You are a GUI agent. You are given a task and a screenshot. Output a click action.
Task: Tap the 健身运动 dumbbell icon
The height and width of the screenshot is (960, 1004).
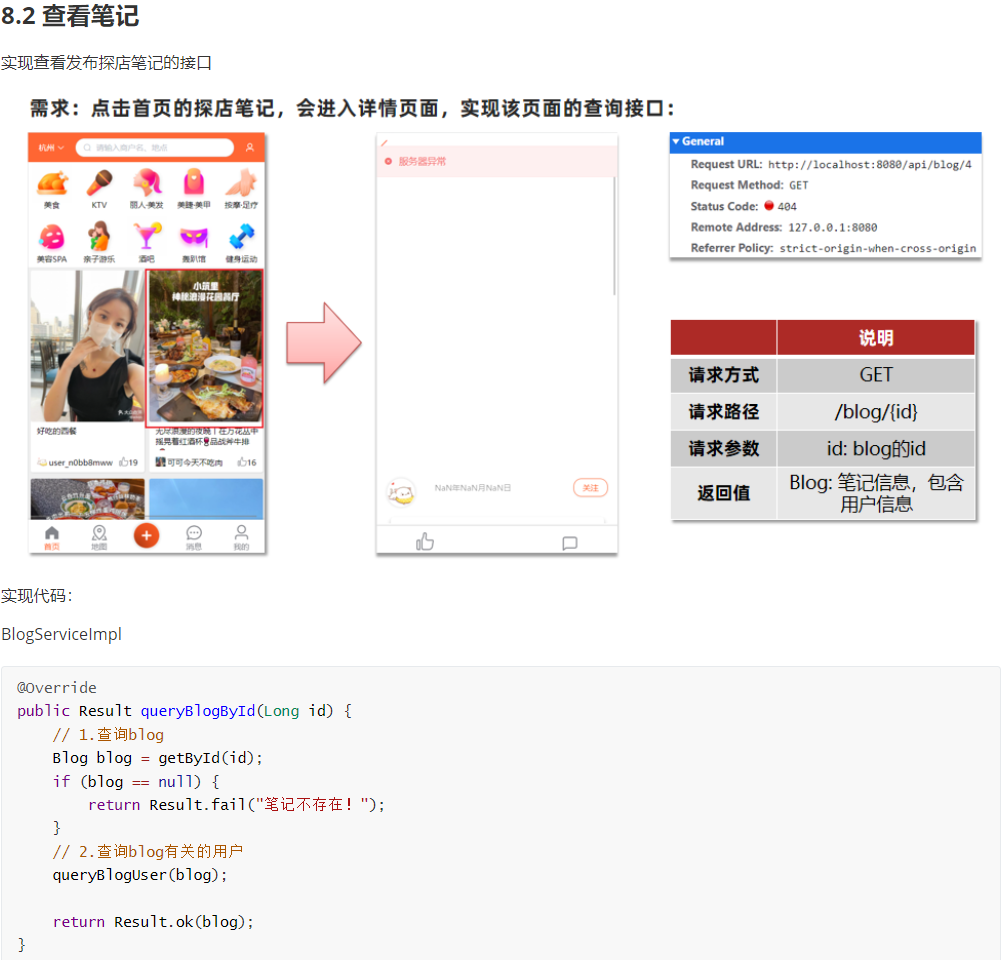tap(241, 238)
